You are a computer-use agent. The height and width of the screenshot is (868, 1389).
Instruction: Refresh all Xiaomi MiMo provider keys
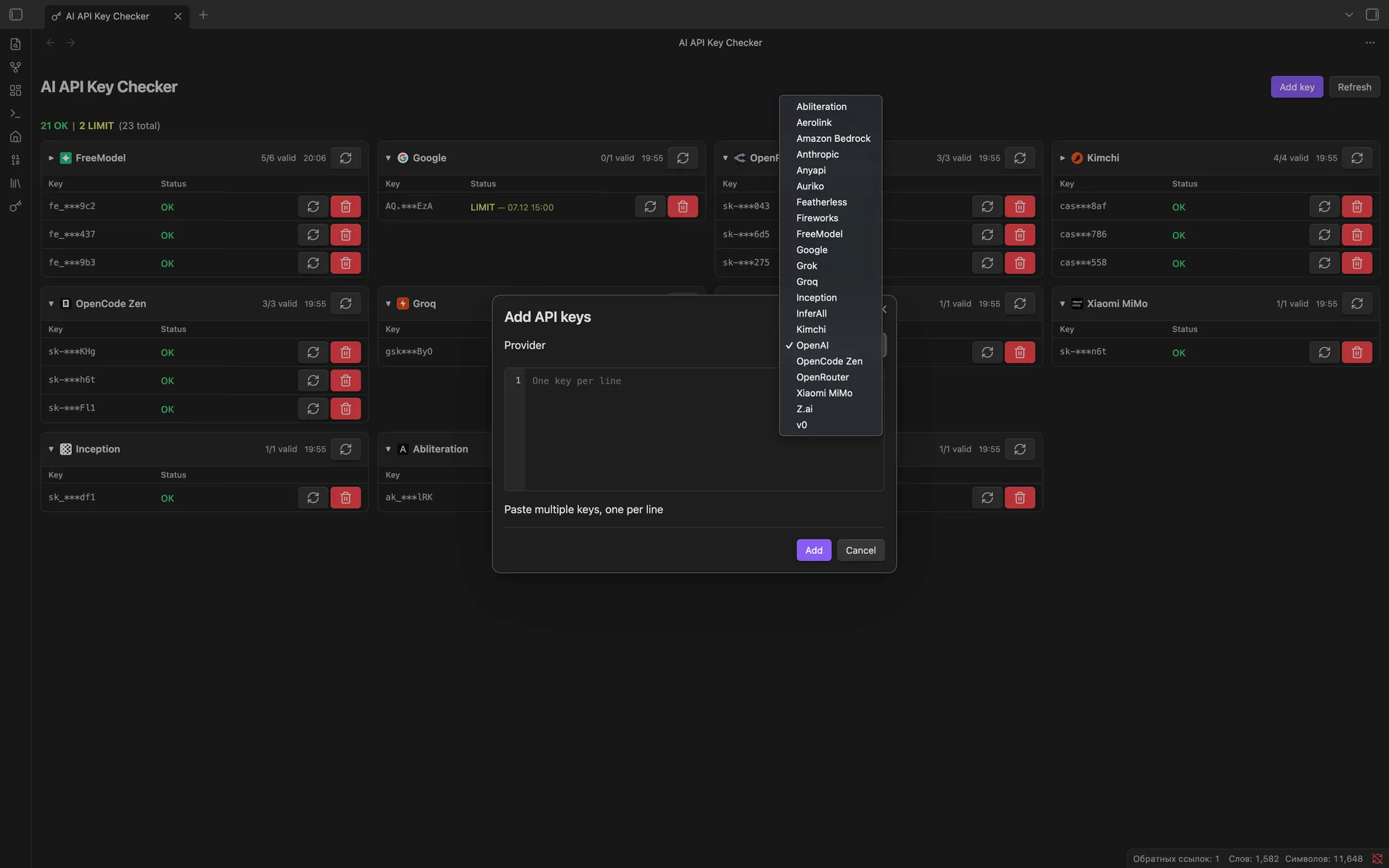(1356, 304)
